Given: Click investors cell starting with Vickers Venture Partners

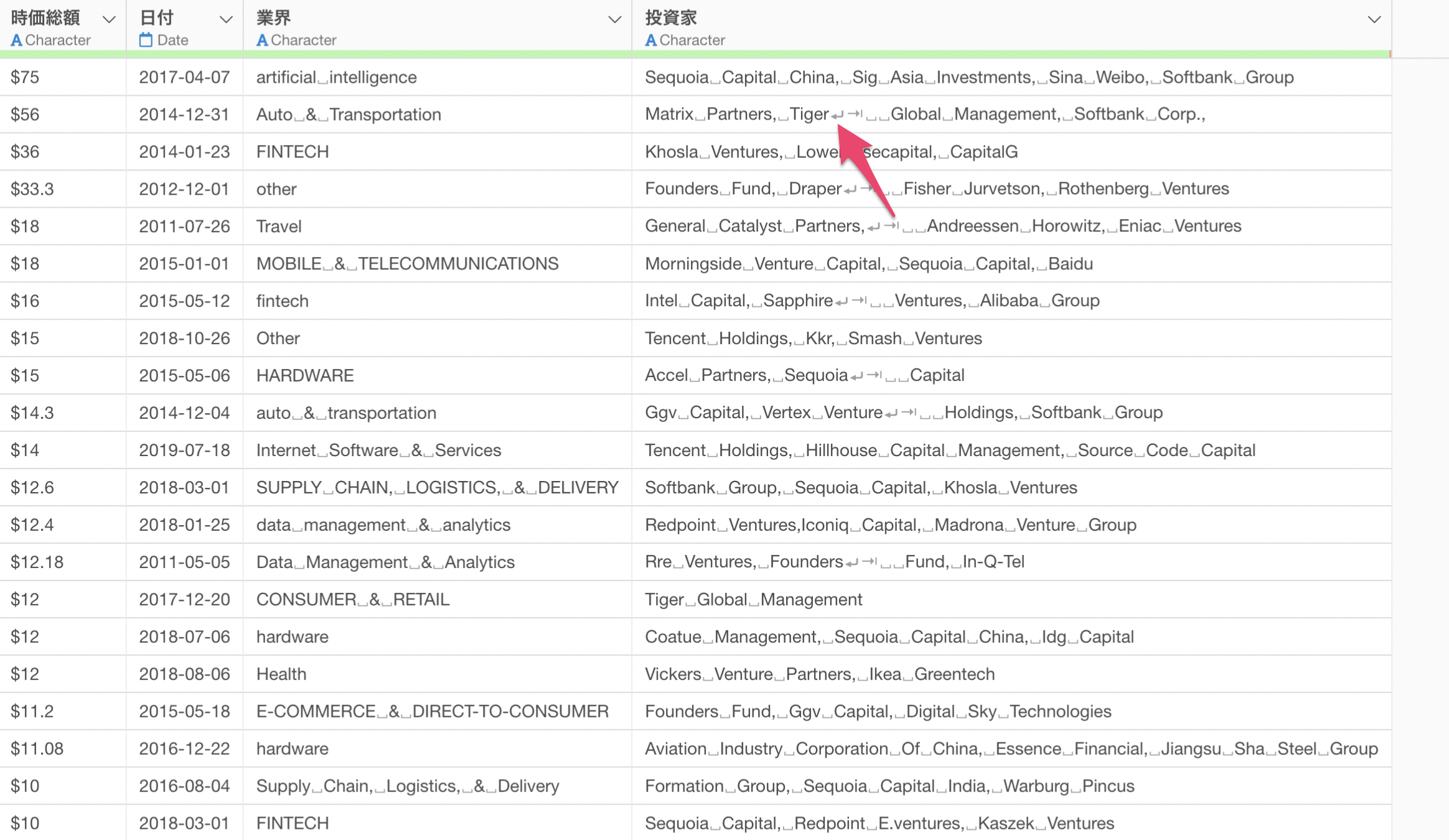Looking at the screenshot, I should point(1011,674).
